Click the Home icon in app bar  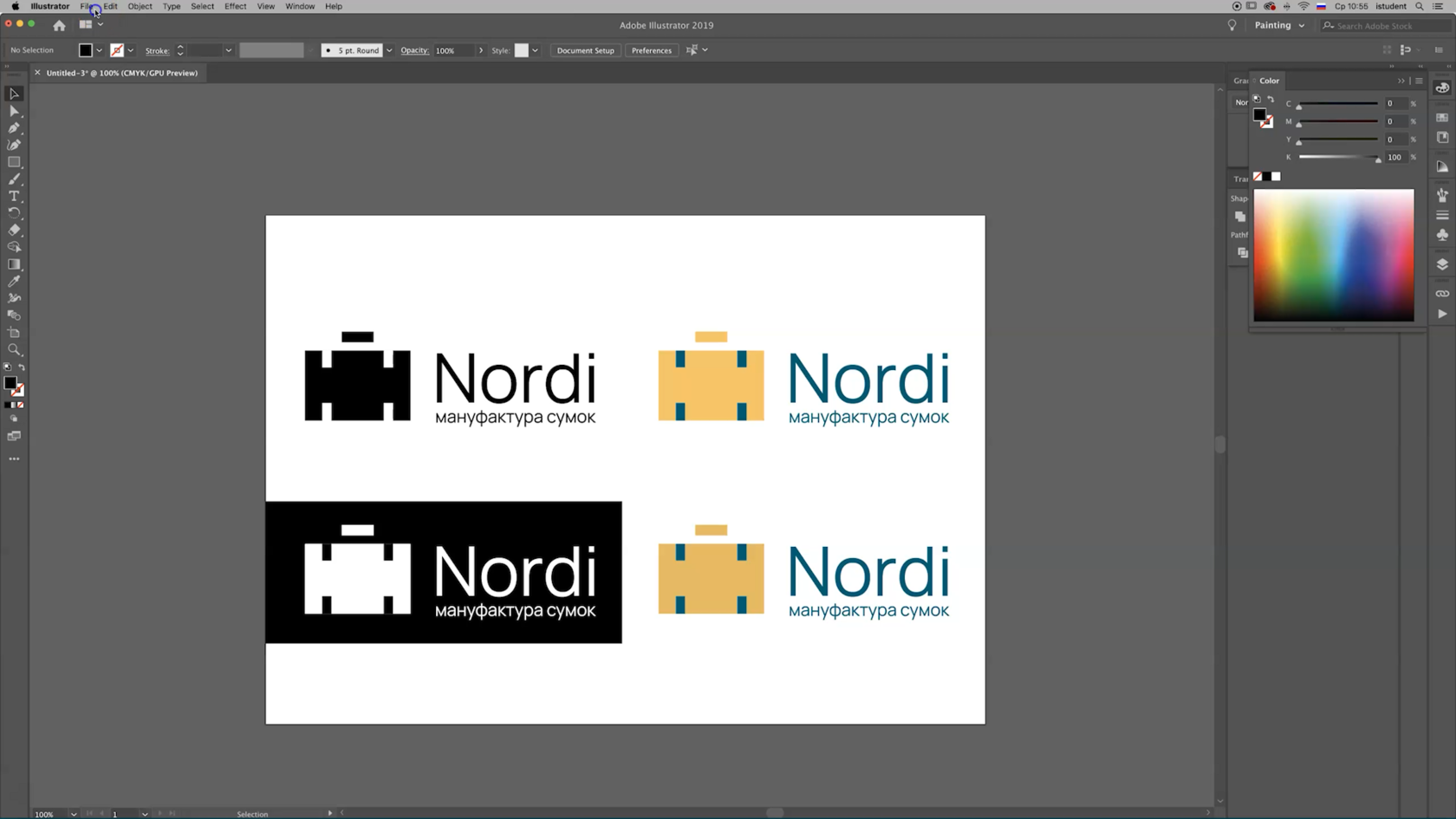pyautogui.click(x=59, y=25)
